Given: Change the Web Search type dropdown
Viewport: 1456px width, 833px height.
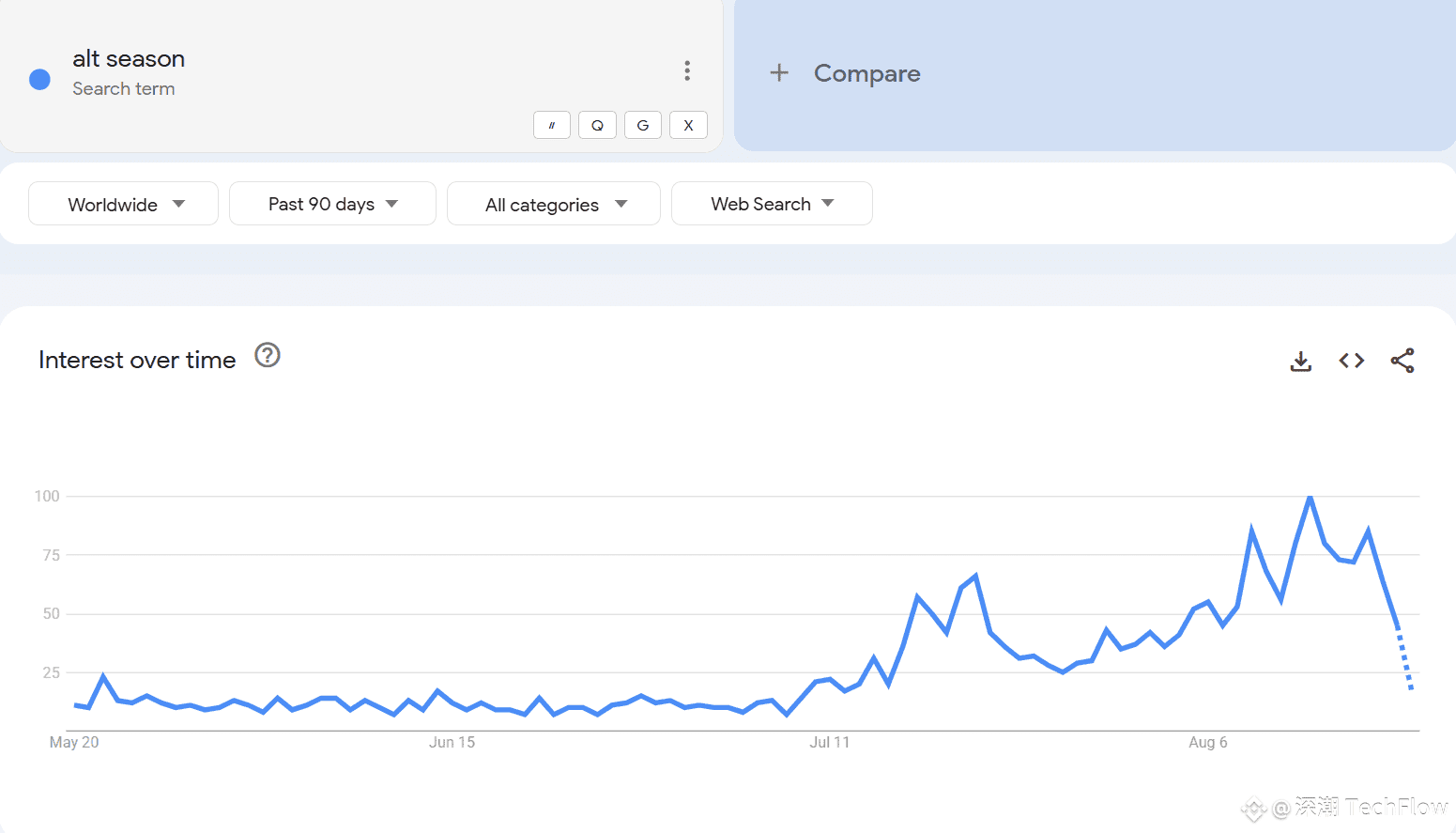Looking at the screenshot, I should click(772, 204).
